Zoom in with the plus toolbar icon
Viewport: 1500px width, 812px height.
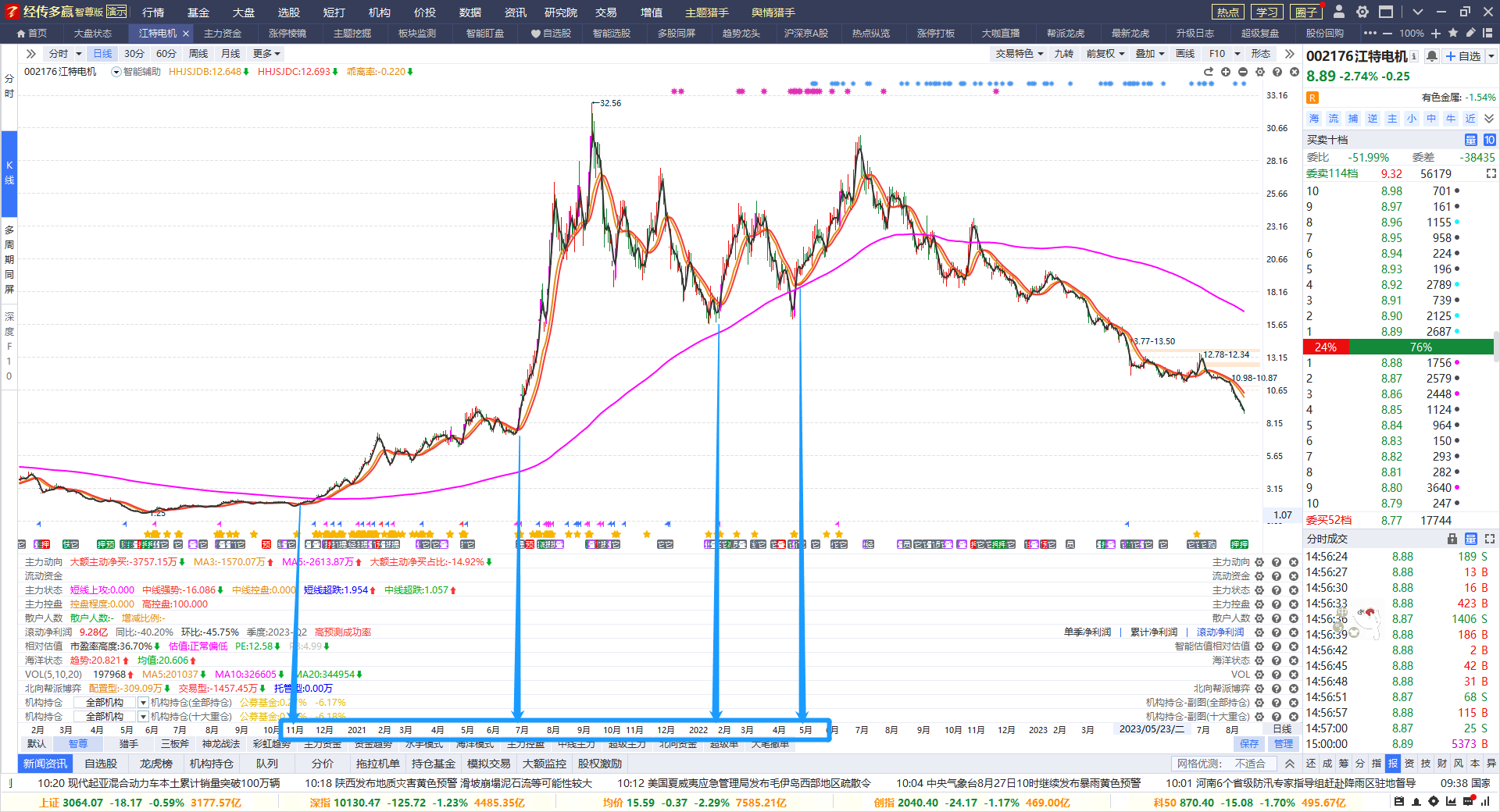[x=1436, y=33]
